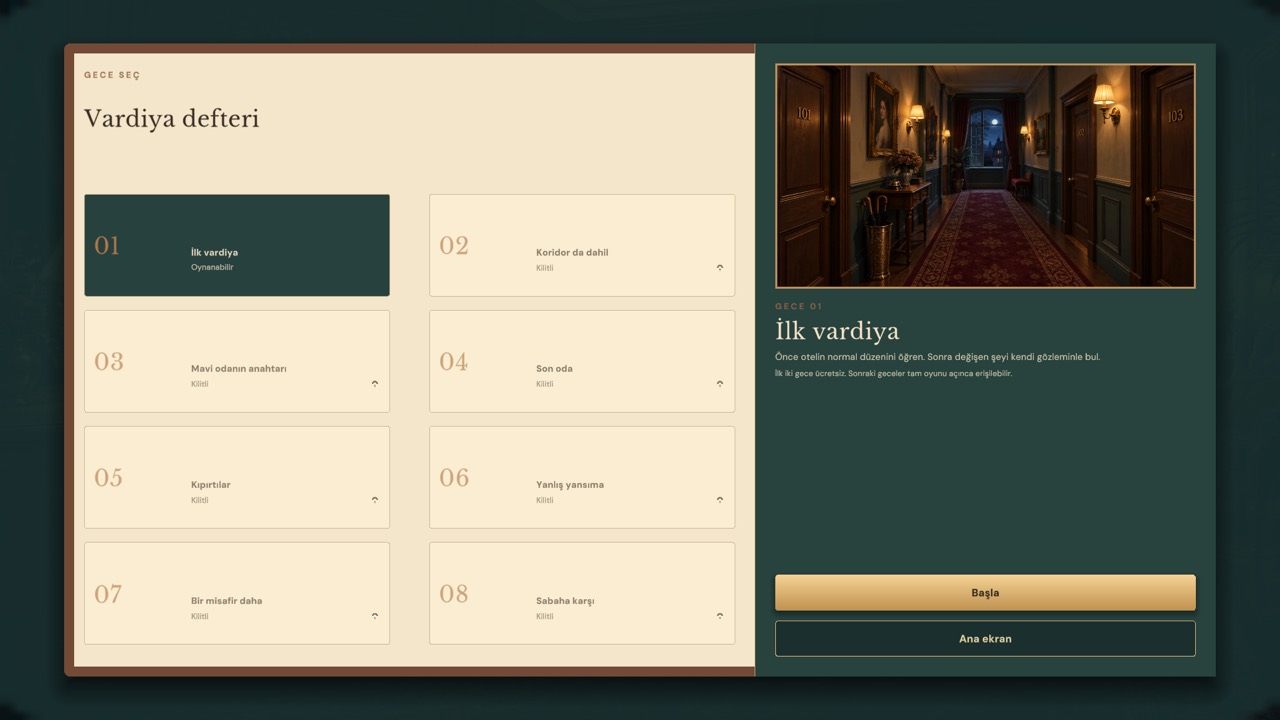Click the lock icon on Son oda card

click(x=720, y=383)
